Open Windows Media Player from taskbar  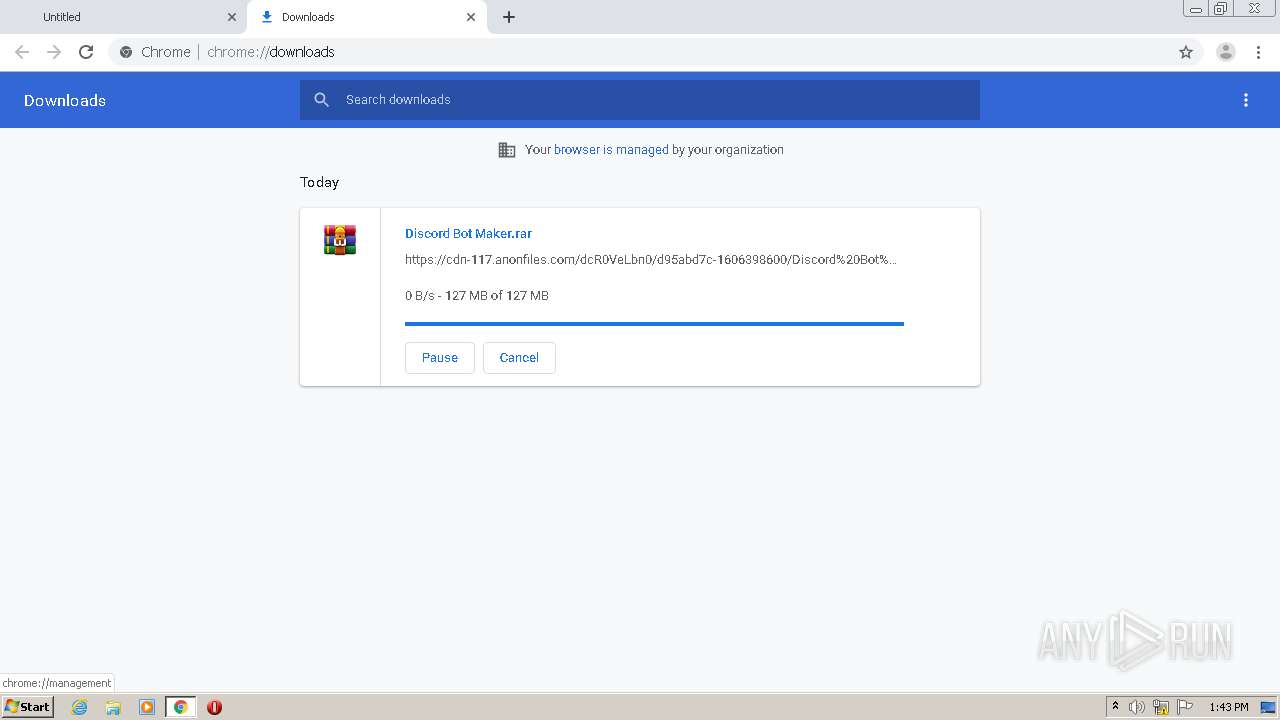coord(147,707)
